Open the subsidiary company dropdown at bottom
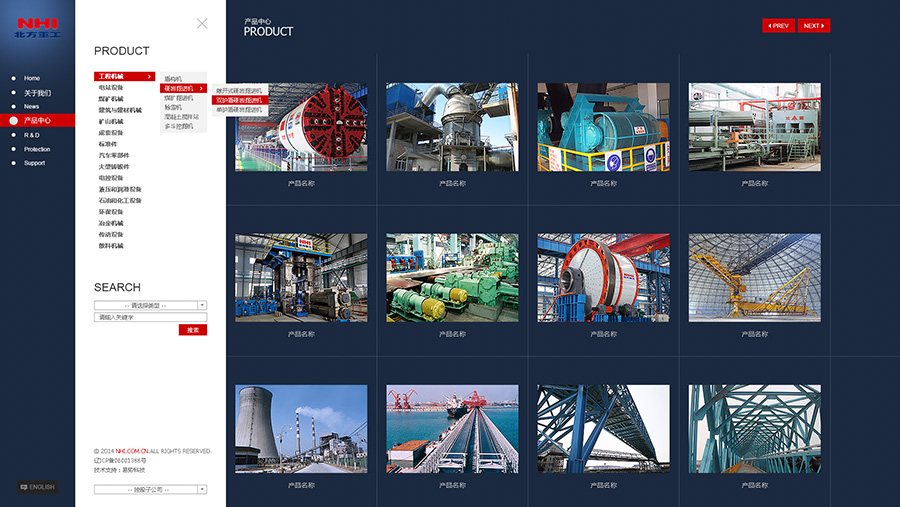The image size is (900, 507). 202,489
